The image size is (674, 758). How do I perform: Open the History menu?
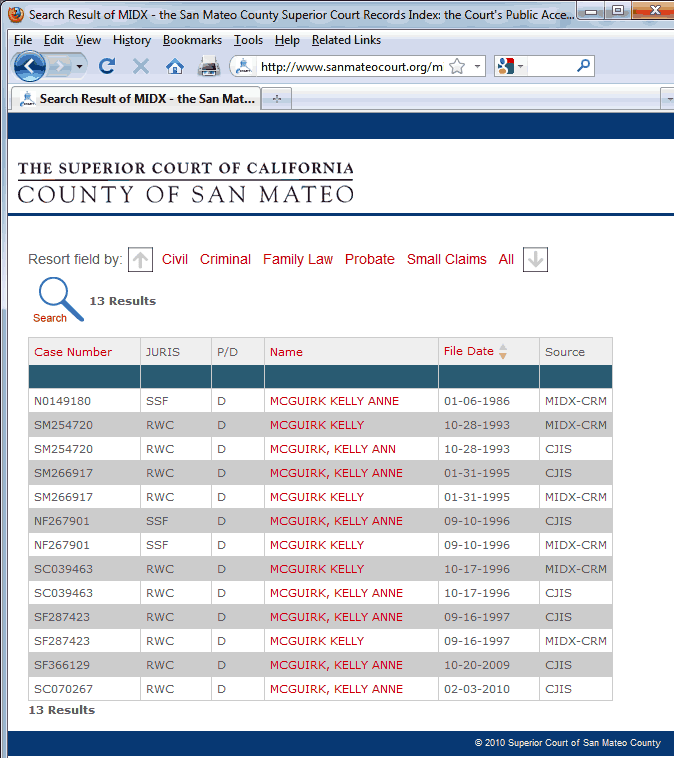132,40
